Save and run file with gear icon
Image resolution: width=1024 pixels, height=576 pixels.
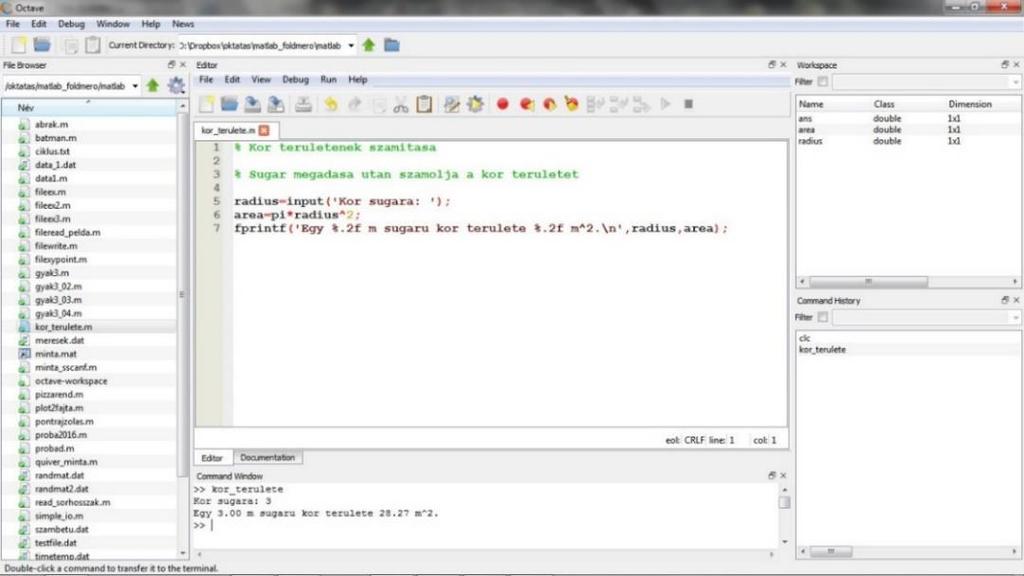click(x=475, y=104)
